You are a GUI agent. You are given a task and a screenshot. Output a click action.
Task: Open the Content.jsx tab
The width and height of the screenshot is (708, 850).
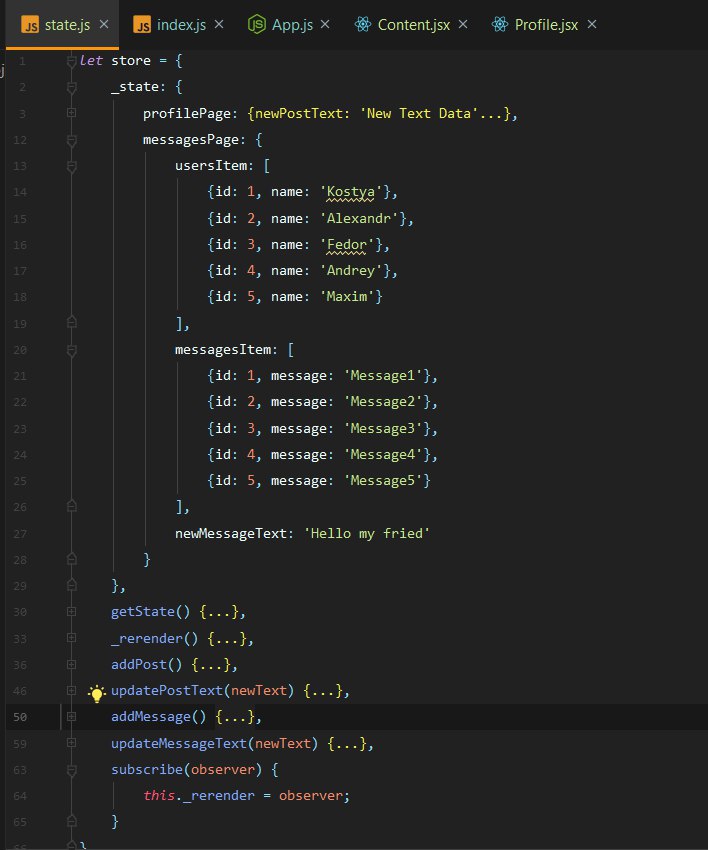click(x=414, y=25)
